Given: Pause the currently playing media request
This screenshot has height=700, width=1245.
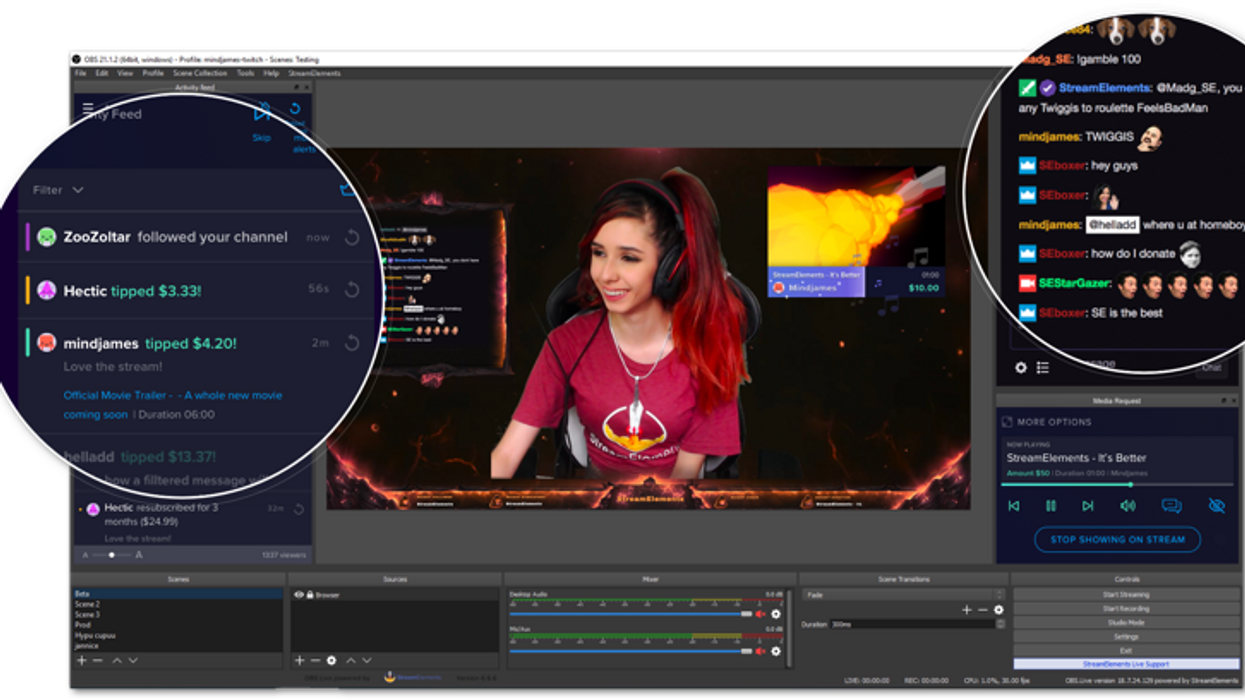Looking at the screenshot, I should coord(1051,506).
